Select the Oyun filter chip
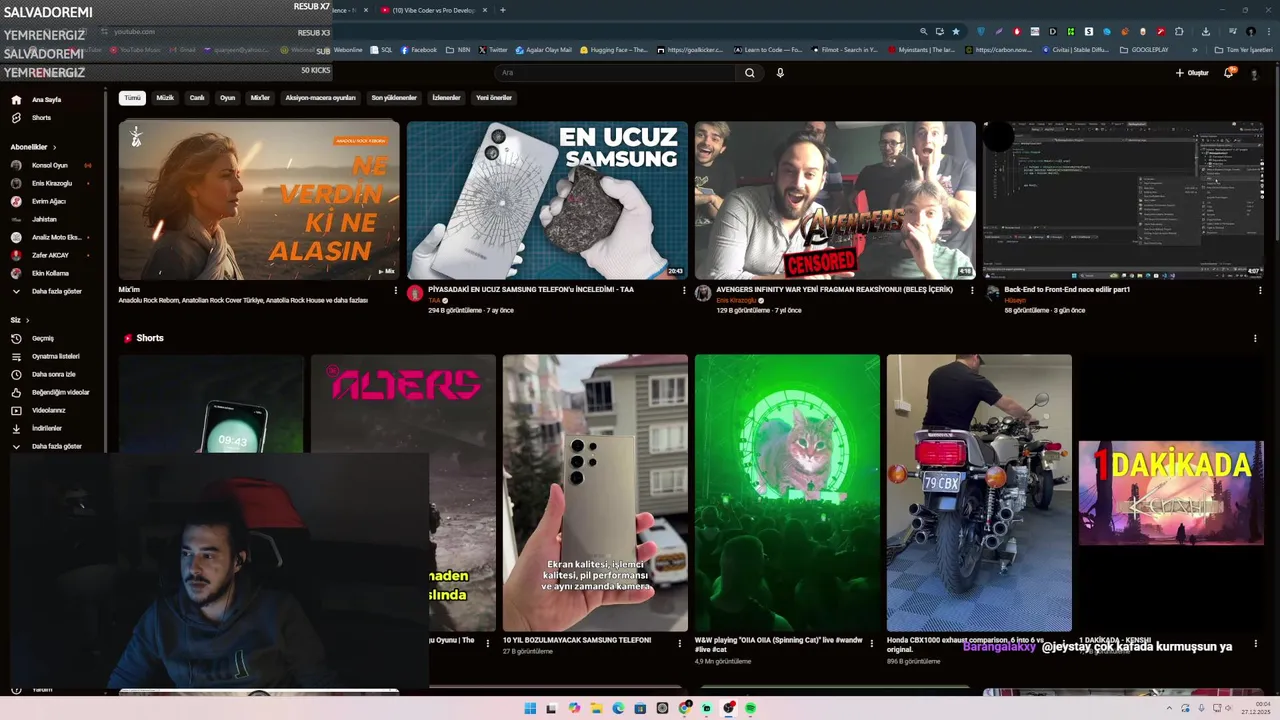1280x720 pixels. [227, 98]
